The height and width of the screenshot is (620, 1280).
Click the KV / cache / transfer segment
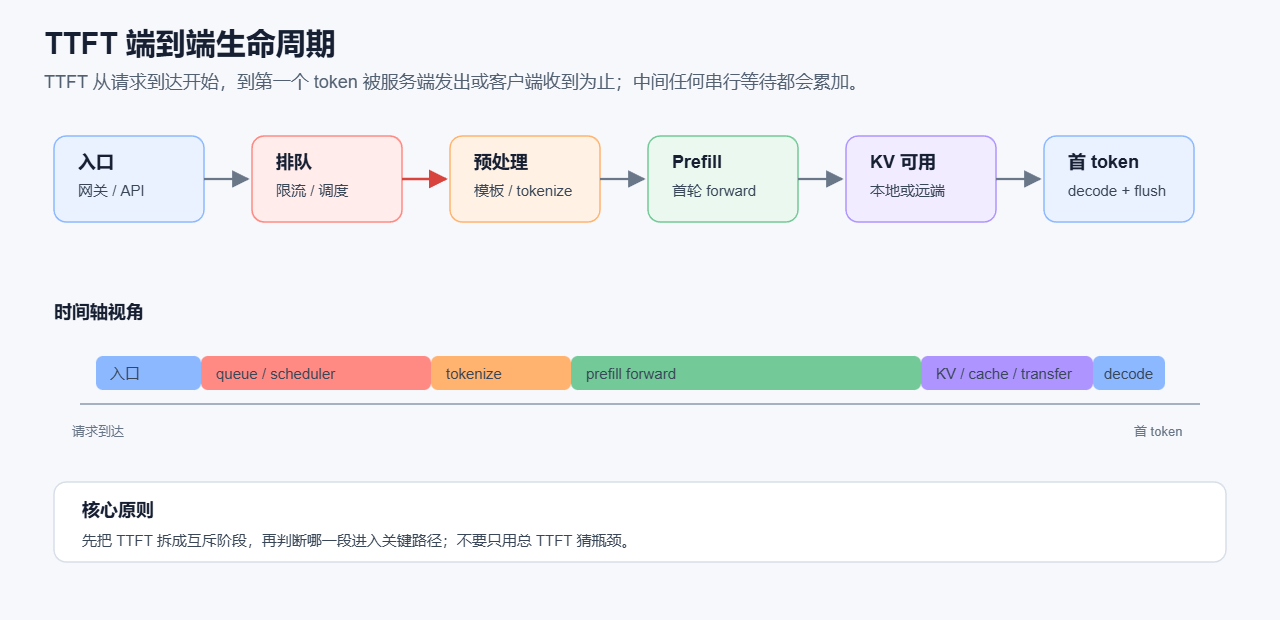pos(1007,373)
